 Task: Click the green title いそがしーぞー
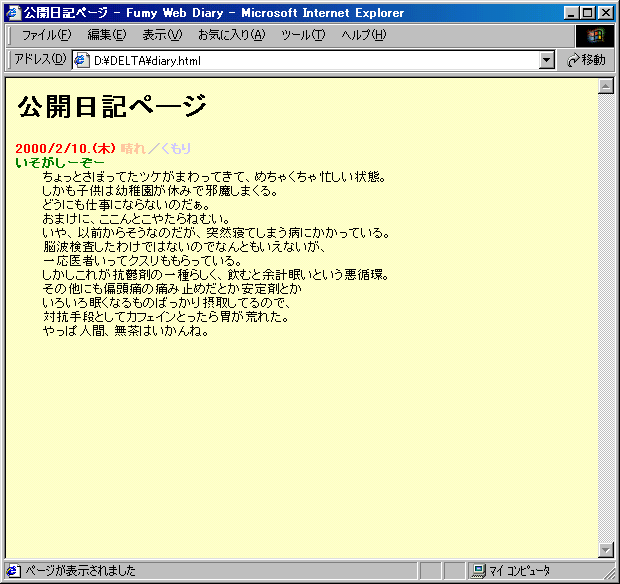(60, 162)
